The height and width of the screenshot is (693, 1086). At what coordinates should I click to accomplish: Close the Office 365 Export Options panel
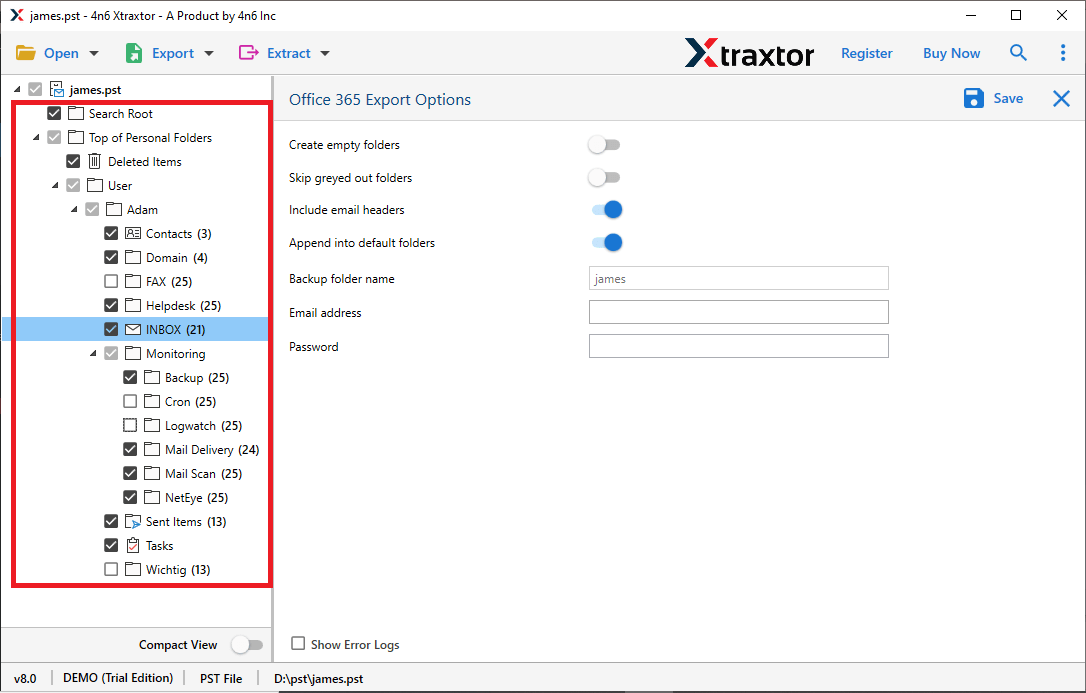1061,98
